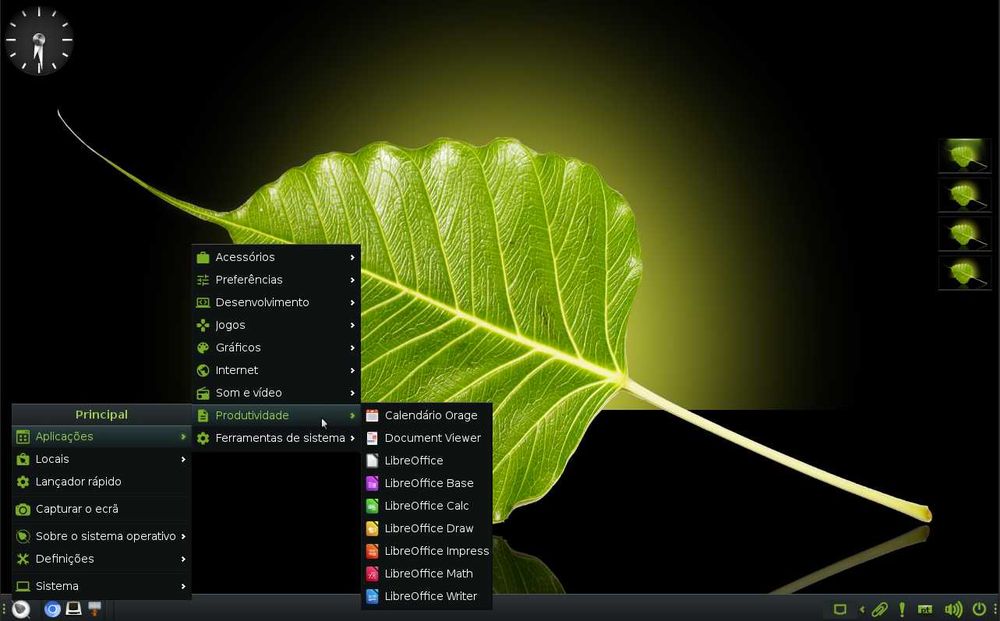Expand the Sistema submenu
Image resolution: width=1000 pixels, height=621 pixels.
click(101, 586)
